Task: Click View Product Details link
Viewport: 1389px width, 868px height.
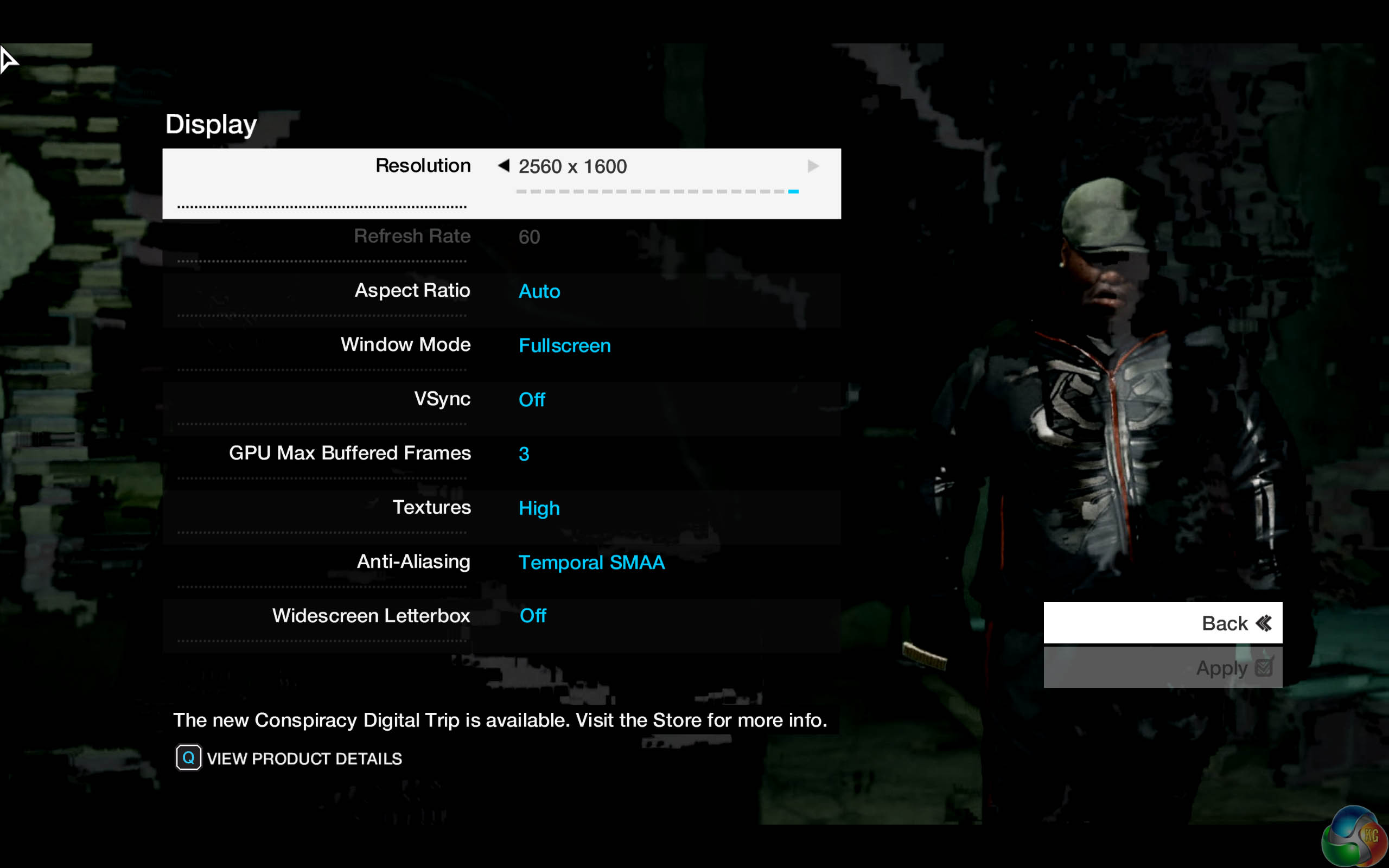Action: pos(304,759)
